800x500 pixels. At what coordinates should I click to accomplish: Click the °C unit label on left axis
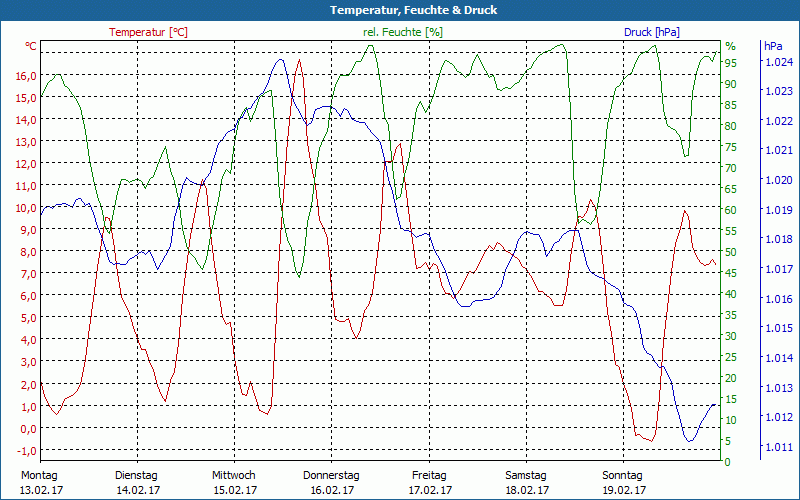31,47
